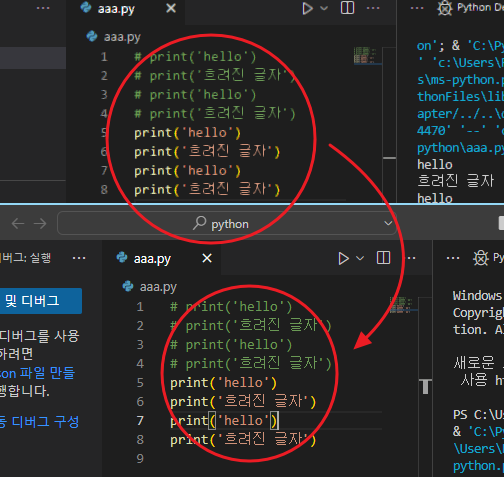This screenshot has height=477, width=504.
Task: Open the '동 디버그 구성' link
Action: click(39, 422)
